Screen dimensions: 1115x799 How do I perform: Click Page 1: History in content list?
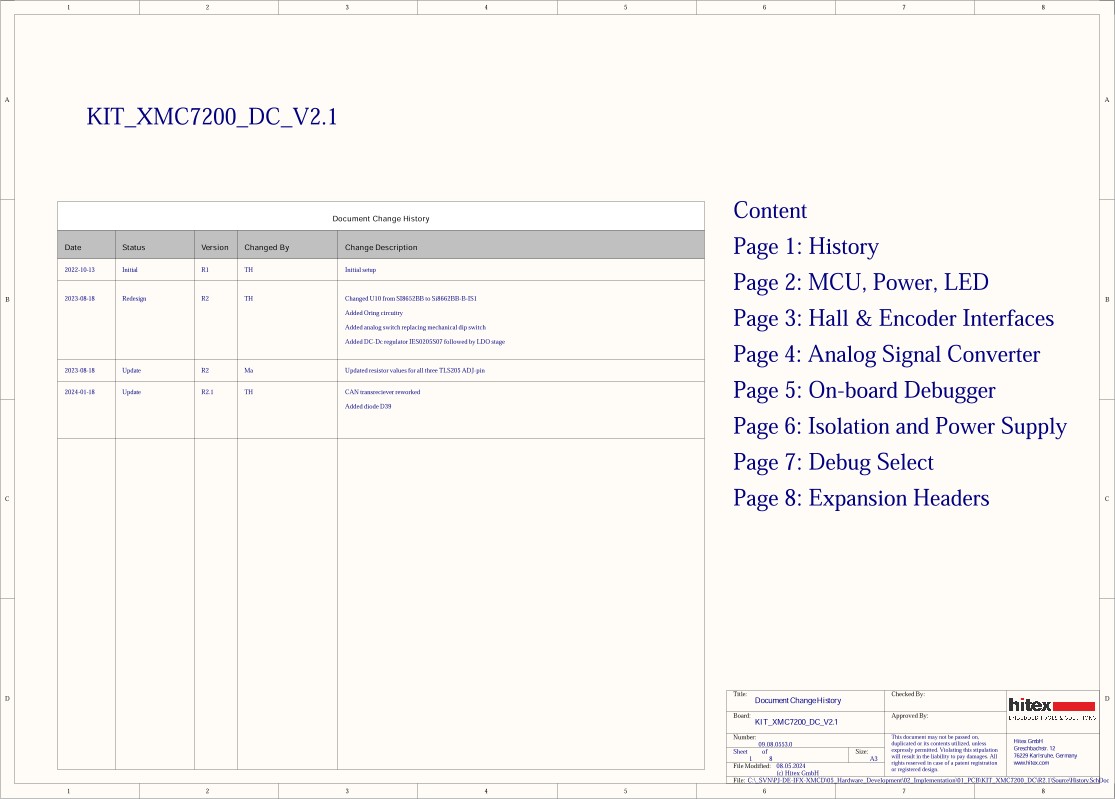[x=805, y=247]
